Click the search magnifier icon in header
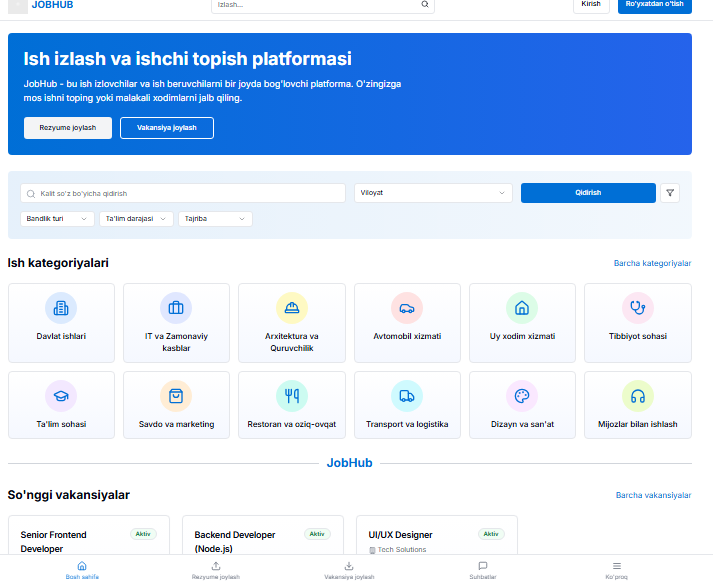713x582 pixels. 424,5
